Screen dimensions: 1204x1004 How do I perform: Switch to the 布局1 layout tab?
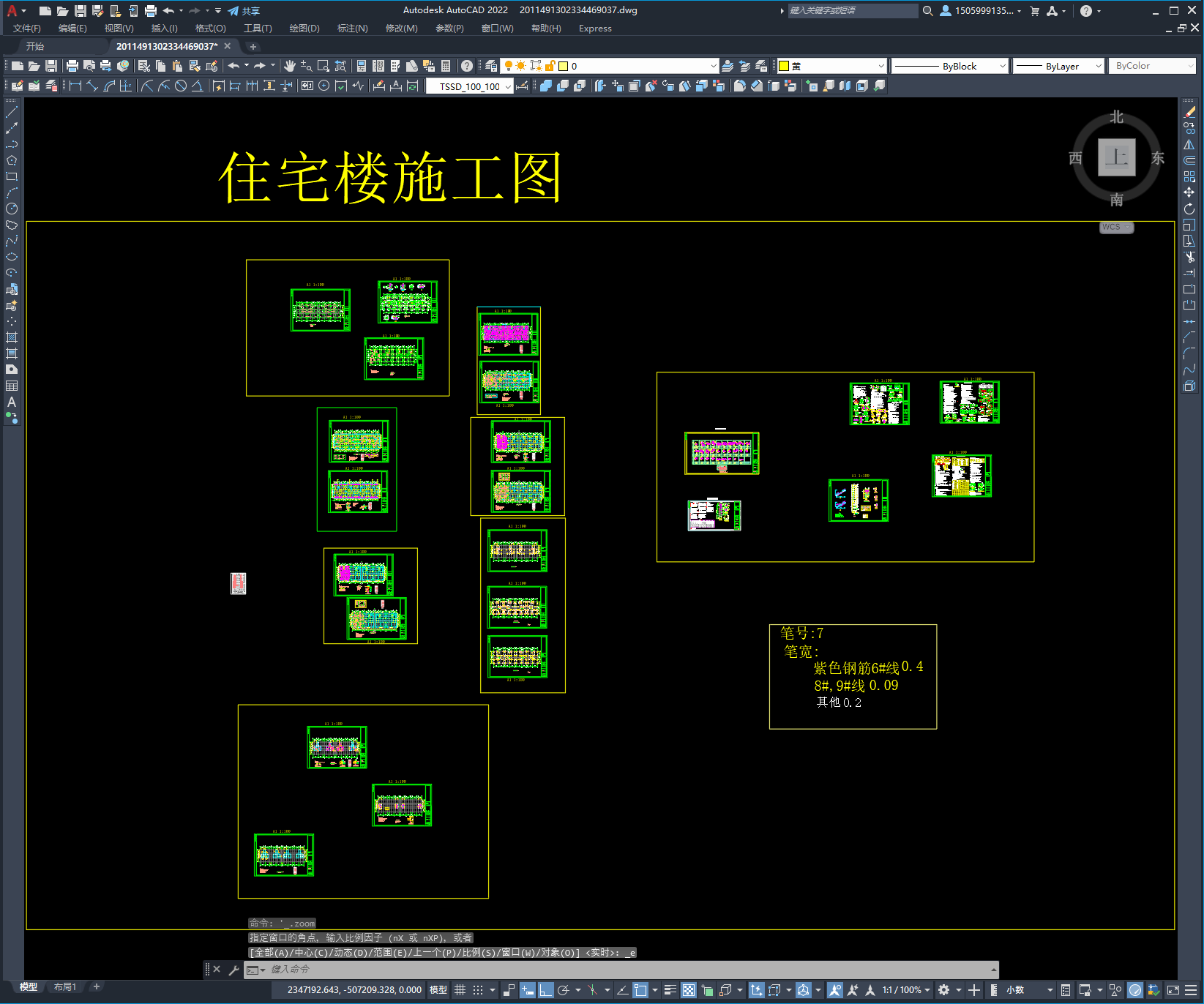click(x=65, y=987)
